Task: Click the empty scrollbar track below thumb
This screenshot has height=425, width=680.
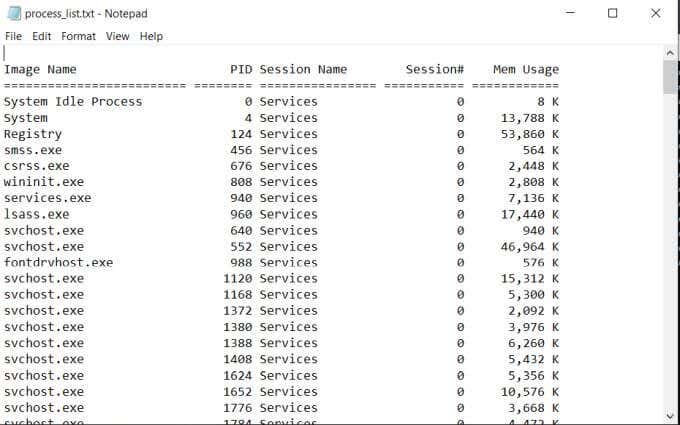Action: pyautogui.click(x=670, y=250)
